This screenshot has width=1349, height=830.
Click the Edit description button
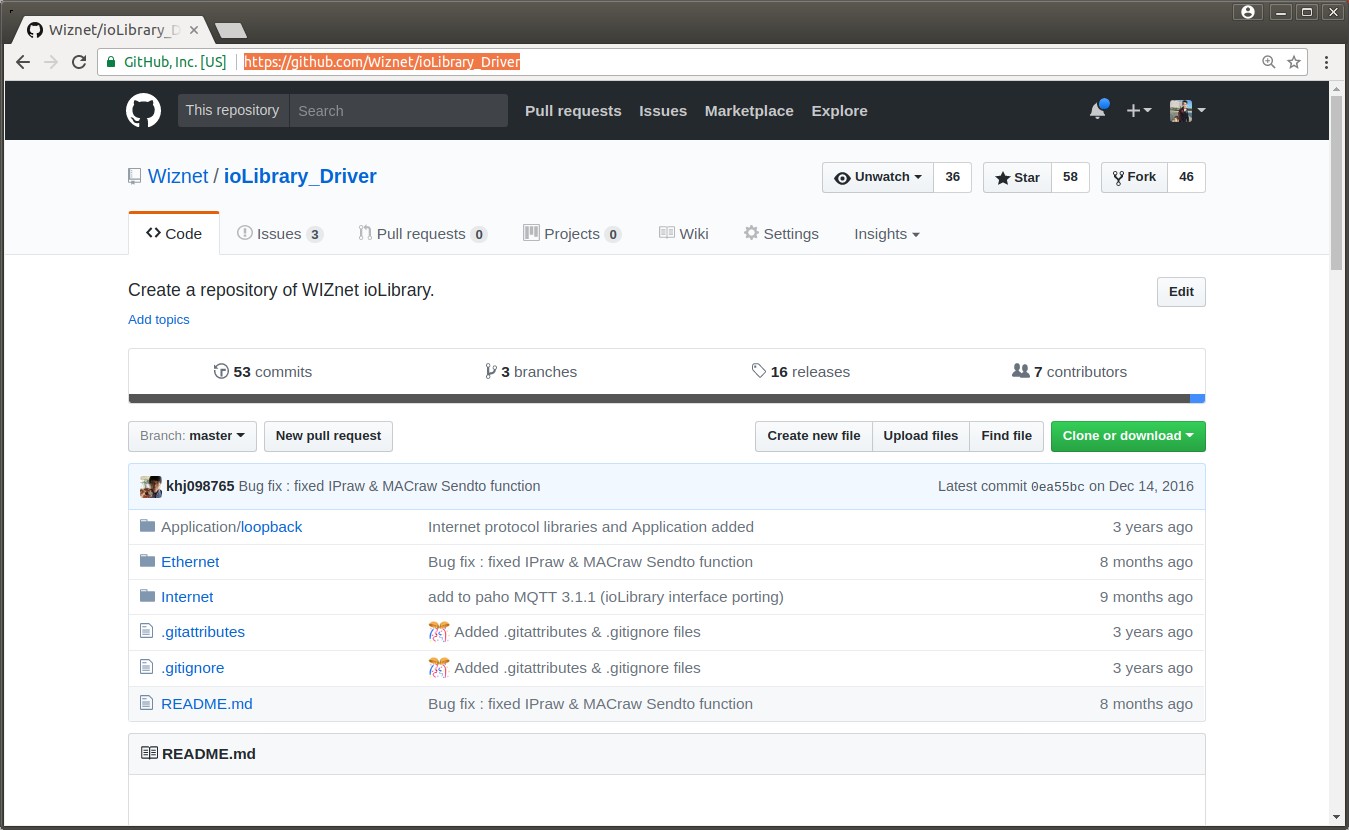click(x=1181, y=292)
